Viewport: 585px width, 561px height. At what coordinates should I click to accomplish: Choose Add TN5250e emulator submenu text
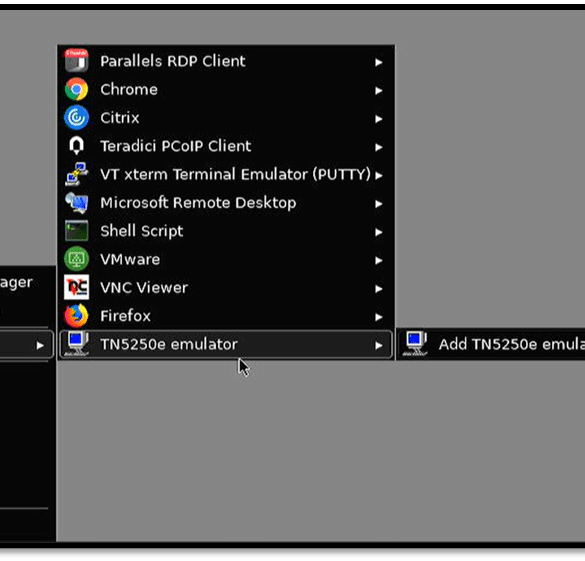pyautogui.click(x=512, y=344)
